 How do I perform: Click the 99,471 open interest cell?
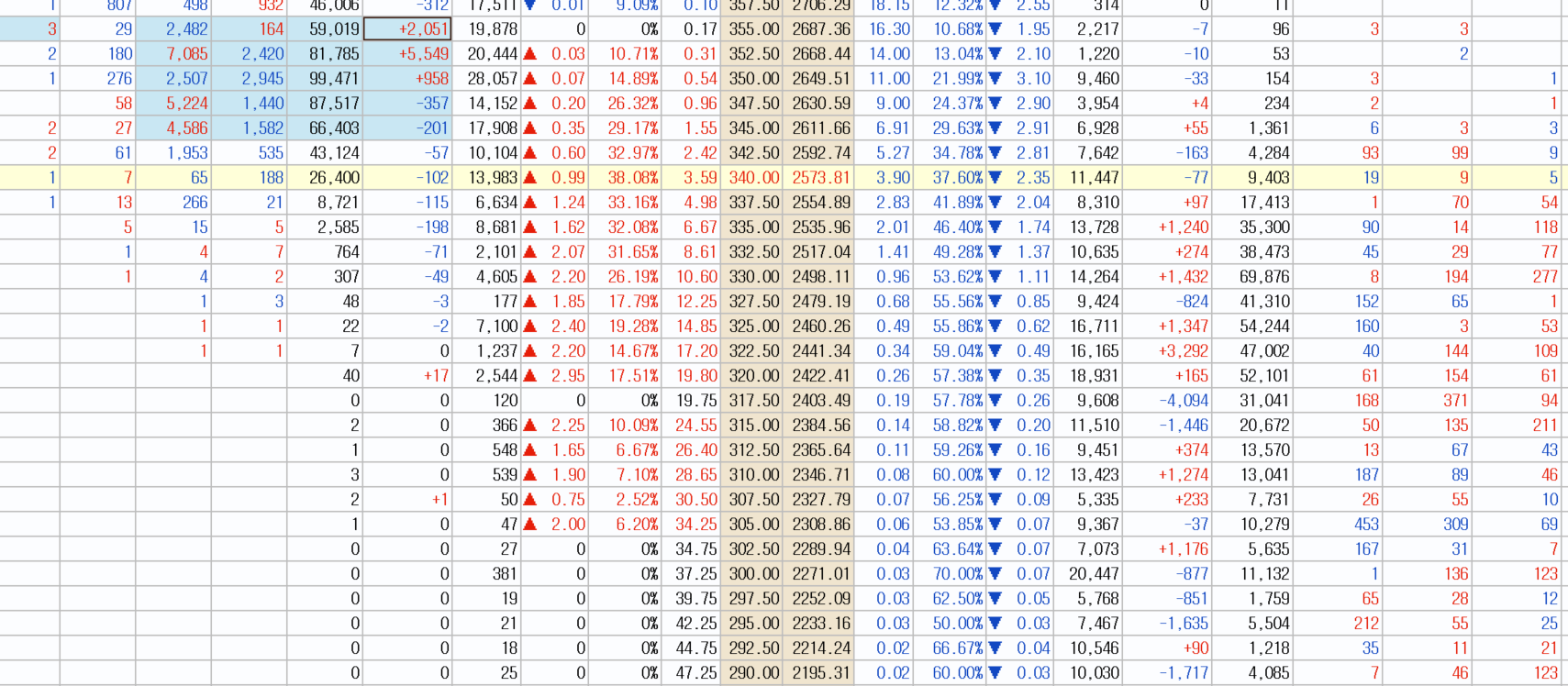[x=325, y=79]
